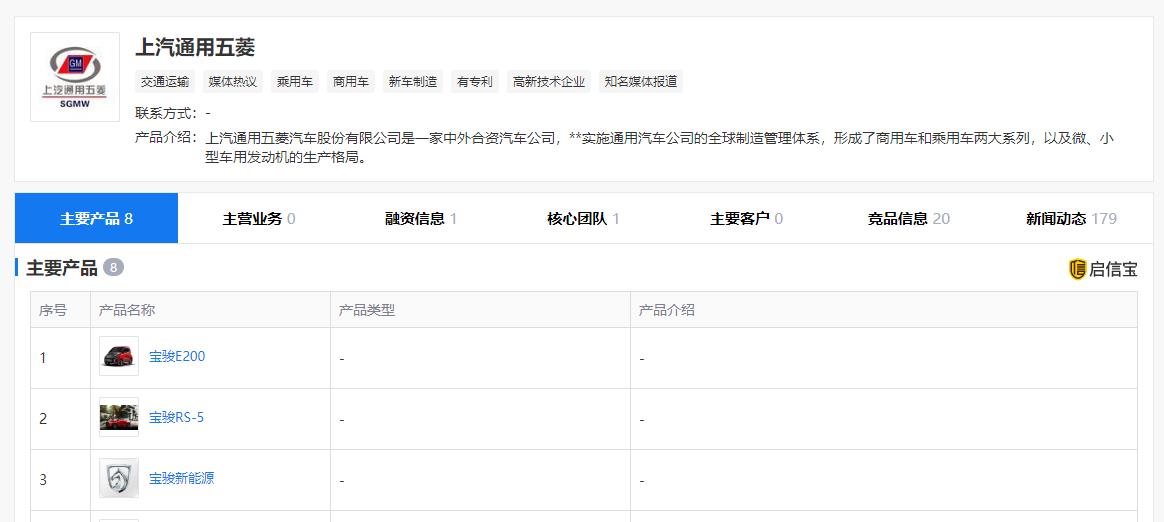The image size is (1164, 522).
Task: Click the company 产品介绍 description paragraph
Action: [x=659, y=149]
